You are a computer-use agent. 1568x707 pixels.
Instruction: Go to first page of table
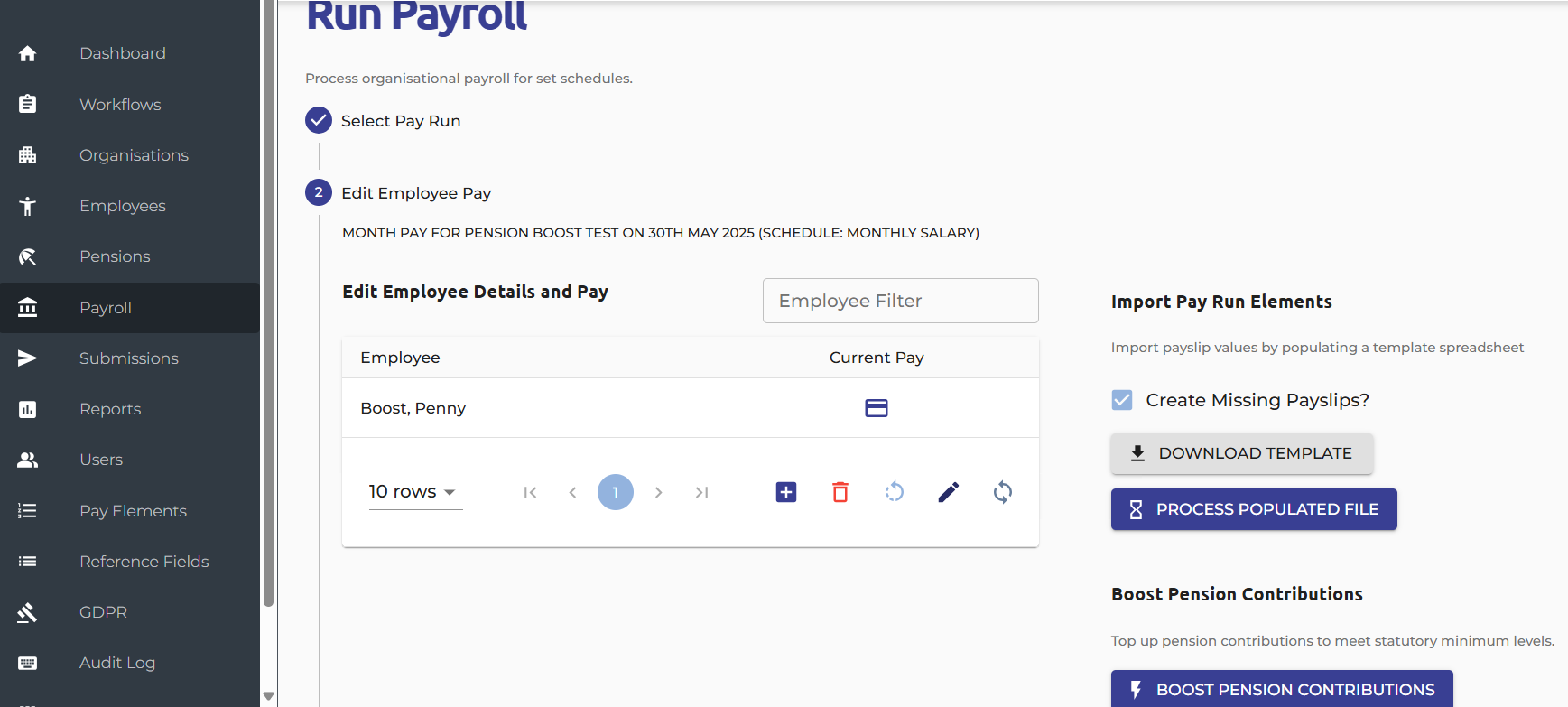tap(530, 492)
